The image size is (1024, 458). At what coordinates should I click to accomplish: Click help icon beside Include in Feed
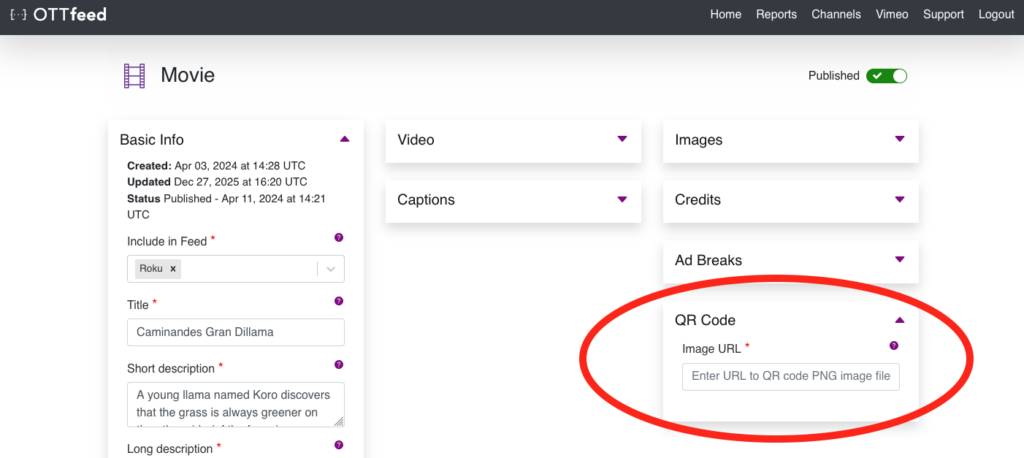pyautogui.click(x=338, y=238)
